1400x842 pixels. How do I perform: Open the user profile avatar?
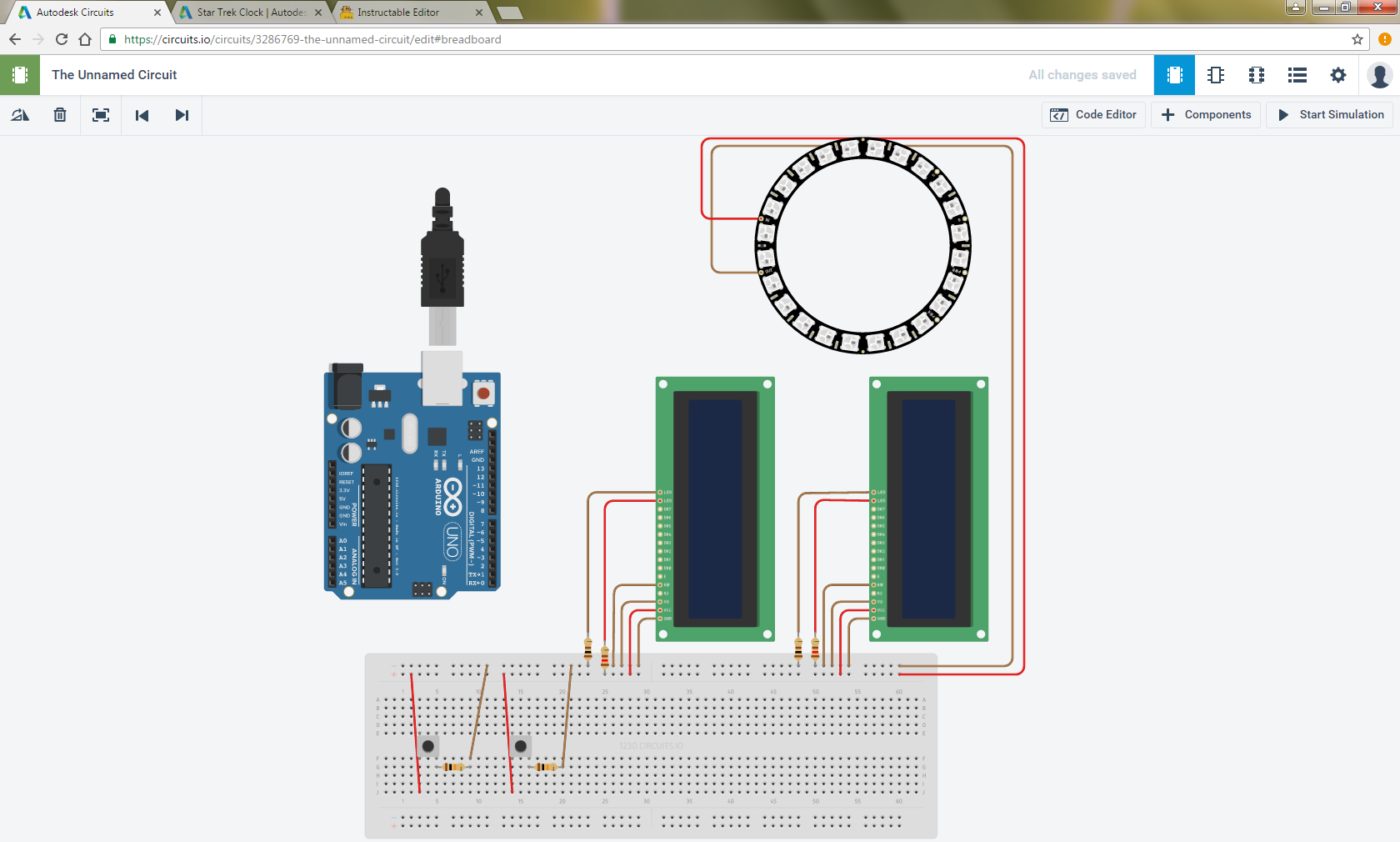[1379, 75]
